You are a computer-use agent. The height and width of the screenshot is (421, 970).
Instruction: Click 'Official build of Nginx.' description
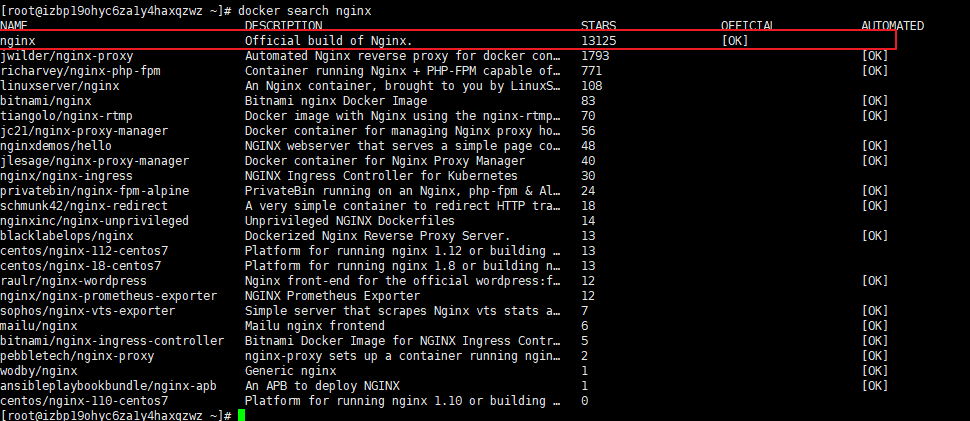click(328, 41)
